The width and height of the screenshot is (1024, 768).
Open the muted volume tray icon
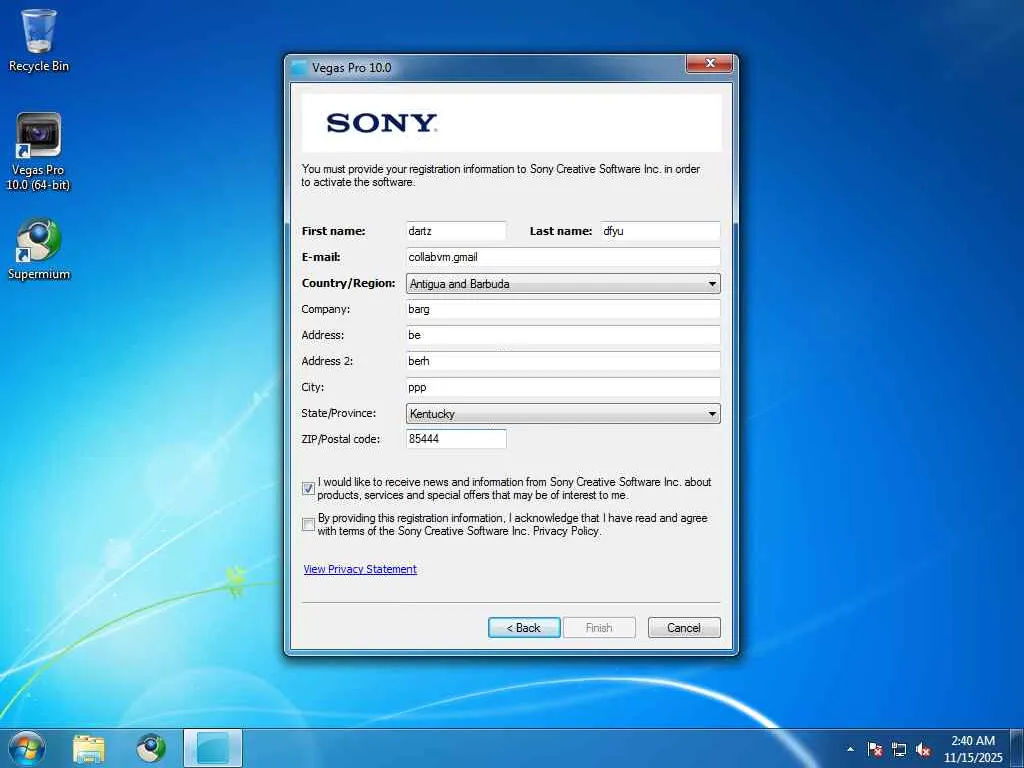923,749
